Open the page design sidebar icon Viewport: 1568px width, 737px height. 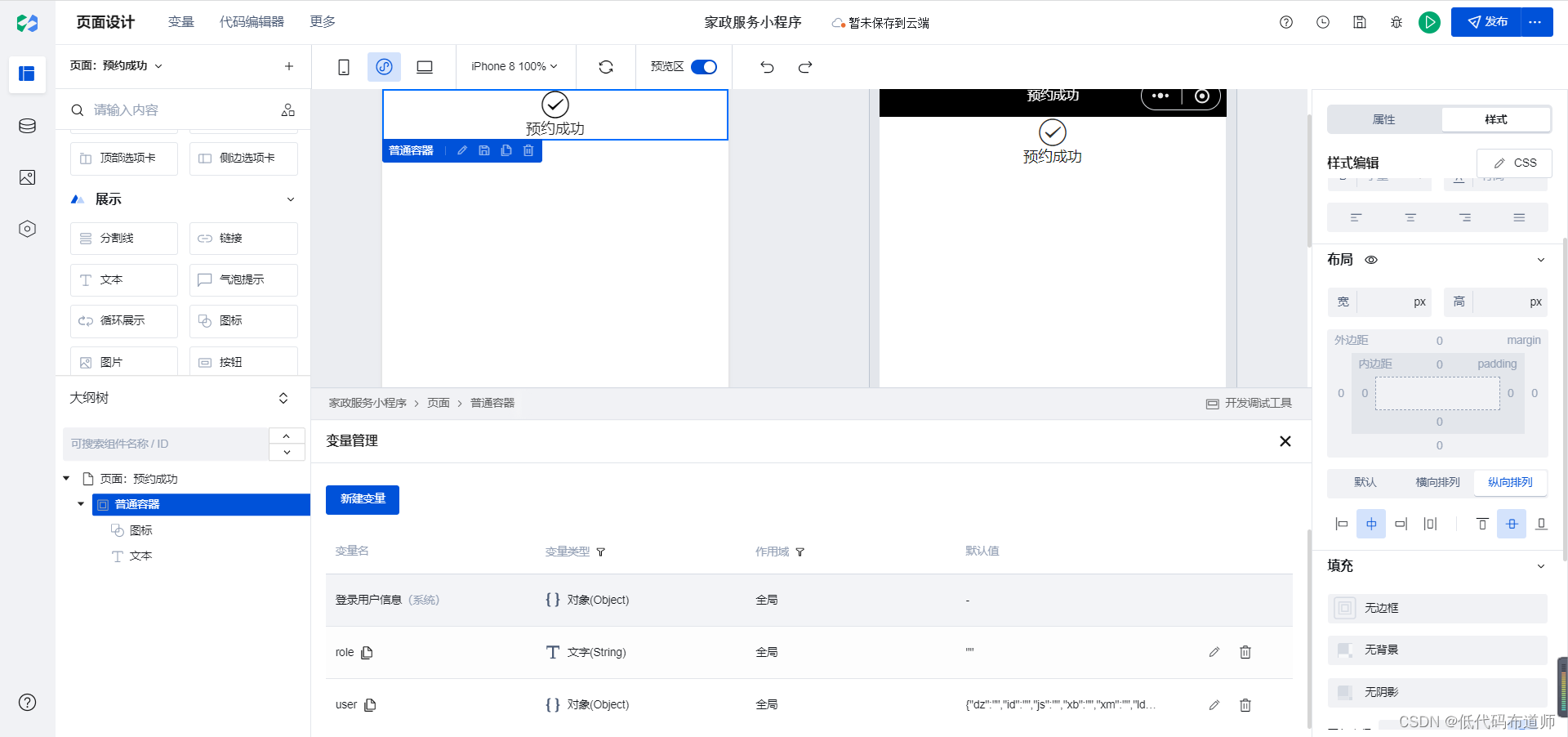point(27,74)
